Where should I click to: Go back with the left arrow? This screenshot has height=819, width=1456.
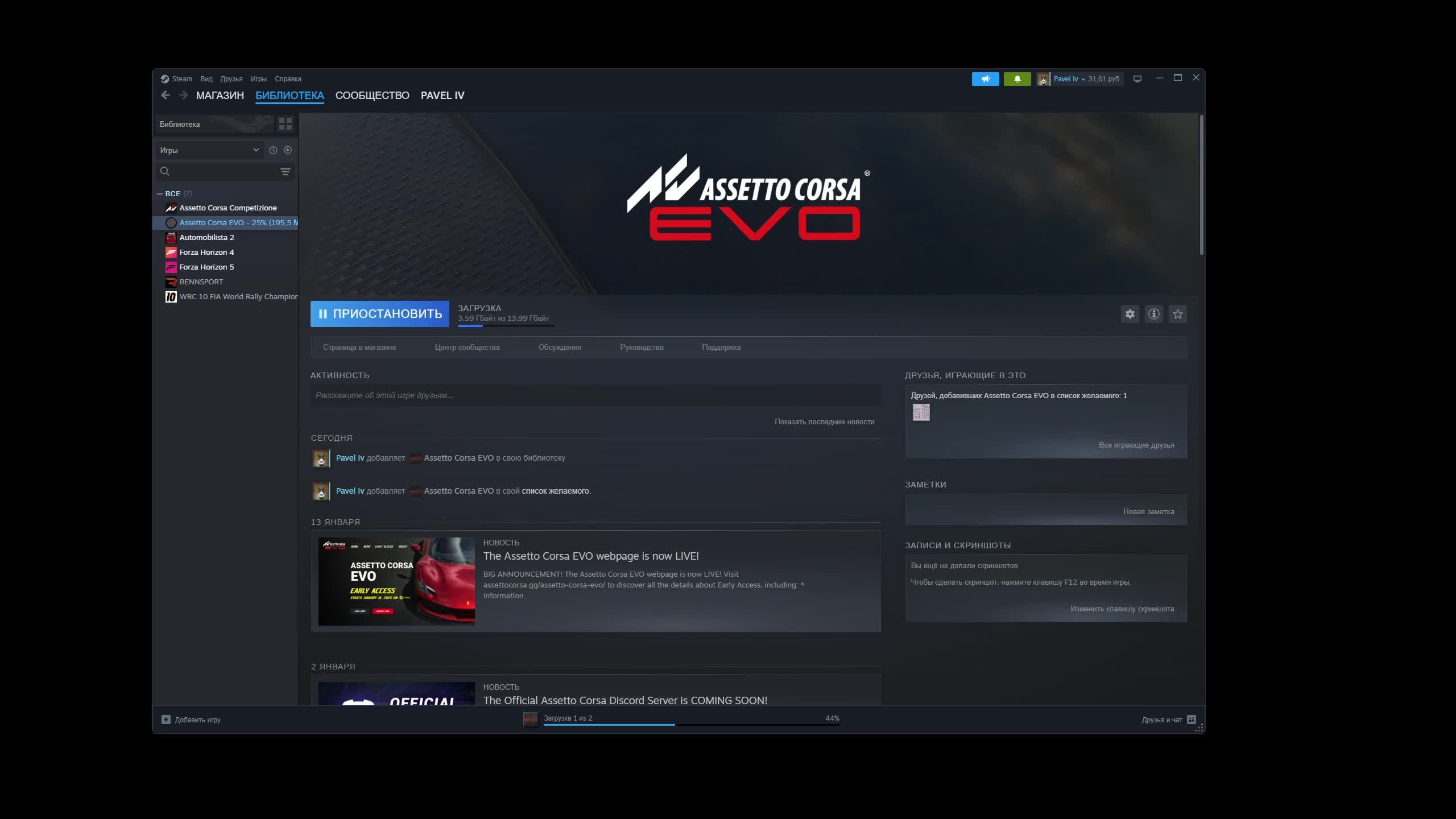166,96
